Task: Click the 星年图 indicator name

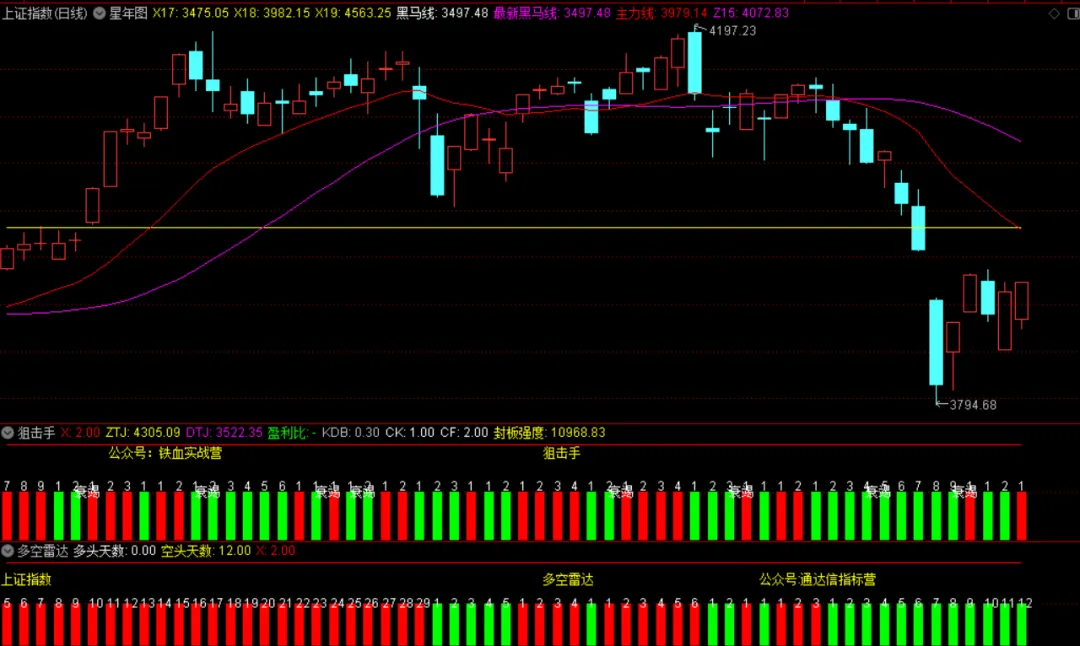Action: click(128, 13)
